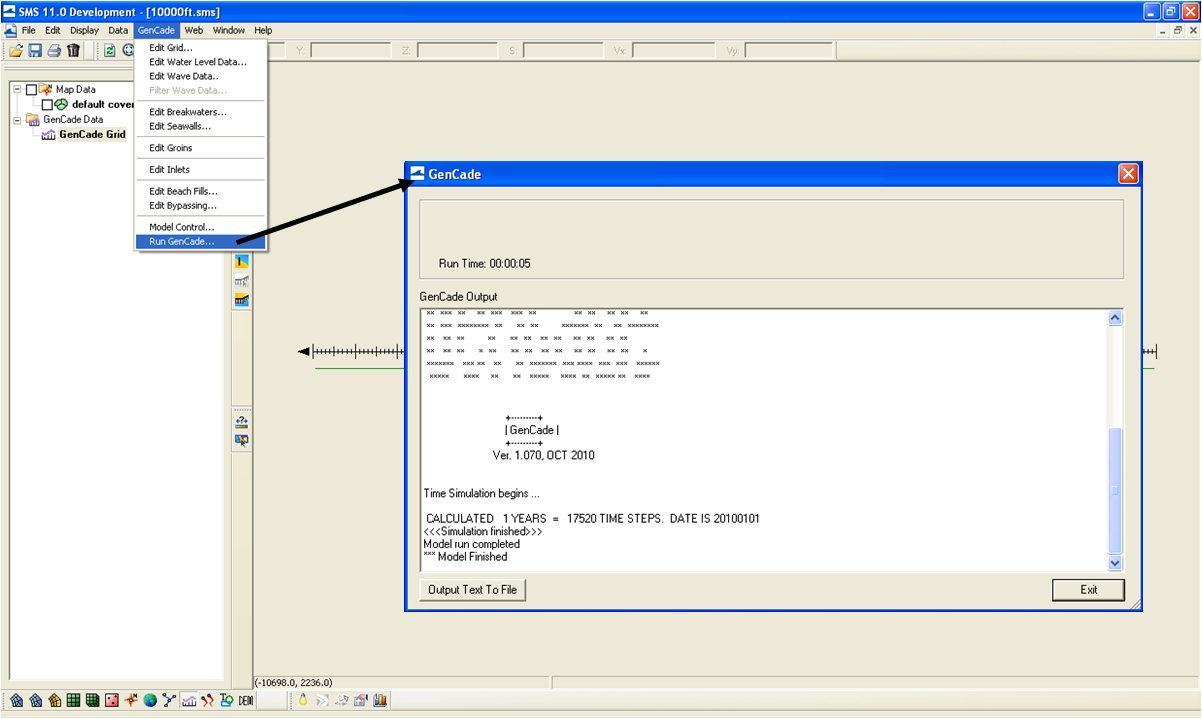The image size is (1202, 719).
Task: Select the blue node network module icon
Action: pyautogui.click(x=169, y=700)
